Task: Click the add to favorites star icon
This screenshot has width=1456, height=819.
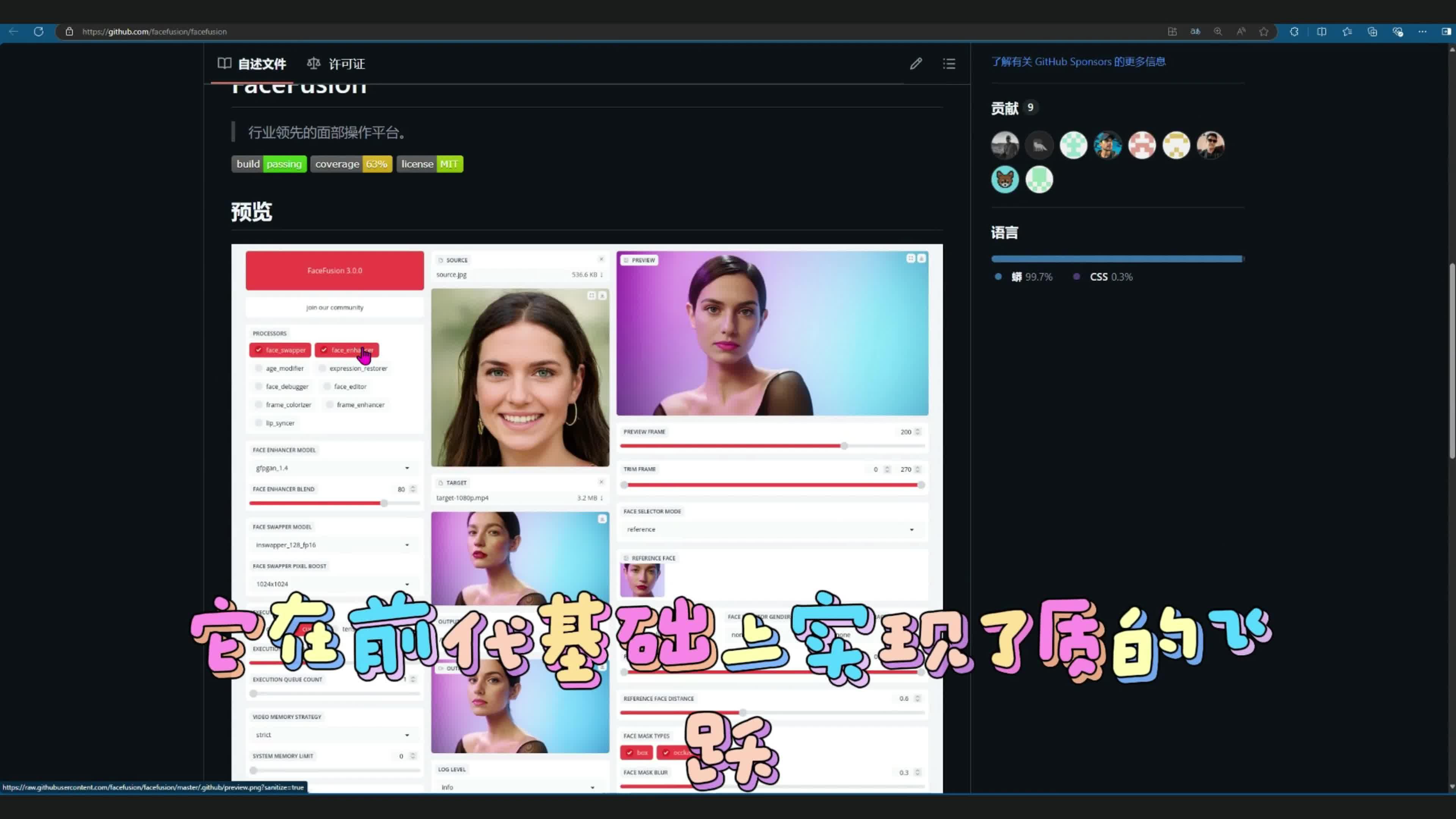Action: click(x=1264, y=31)
